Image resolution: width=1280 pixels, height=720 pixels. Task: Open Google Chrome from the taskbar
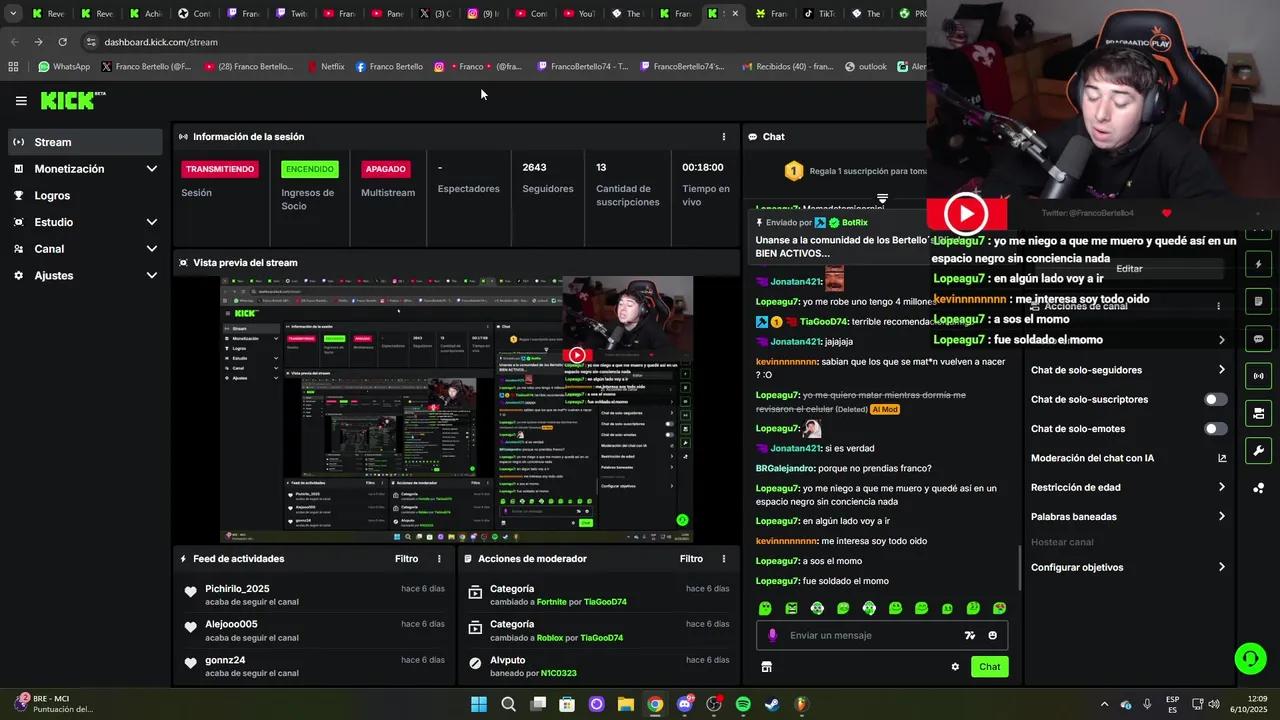pos(655,704)
